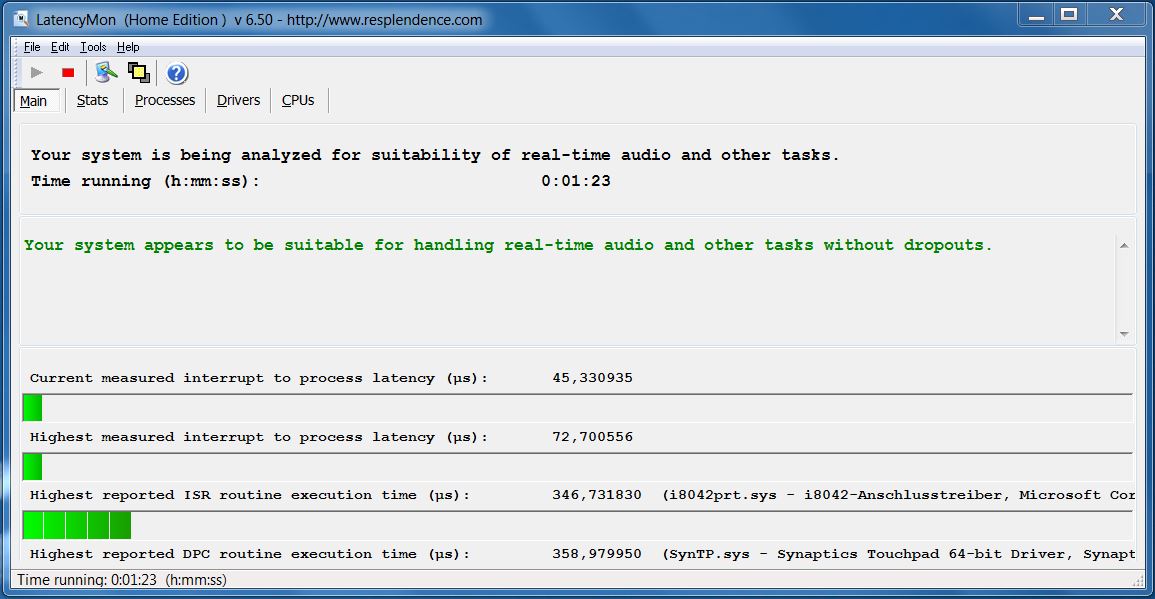
Task: Click the yellow windows toolbar icon
Action: (138, 72)
